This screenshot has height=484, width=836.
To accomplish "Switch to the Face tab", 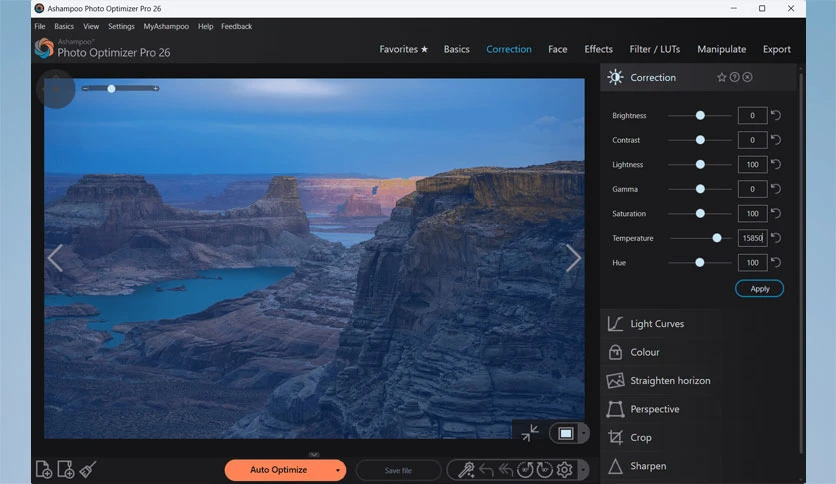I will click(x=558, y=49).
